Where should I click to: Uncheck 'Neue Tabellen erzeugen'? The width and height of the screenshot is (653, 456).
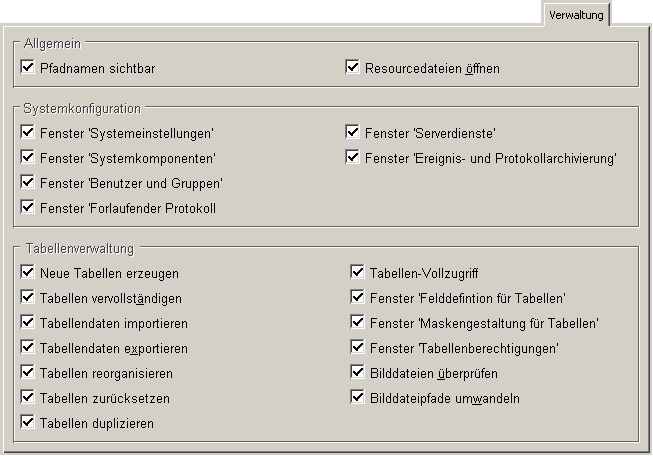pyautogui.click(x=27, y=272)
